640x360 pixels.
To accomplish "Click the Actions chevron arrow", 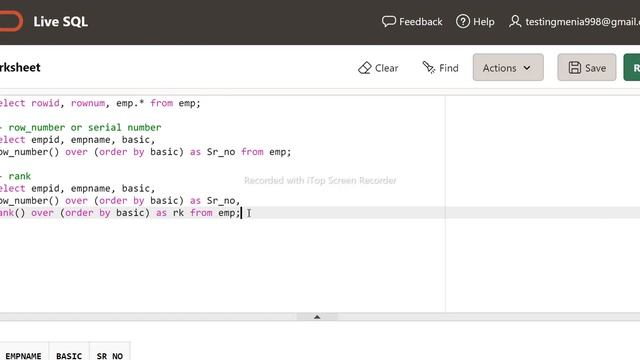I will pos(527,68).
